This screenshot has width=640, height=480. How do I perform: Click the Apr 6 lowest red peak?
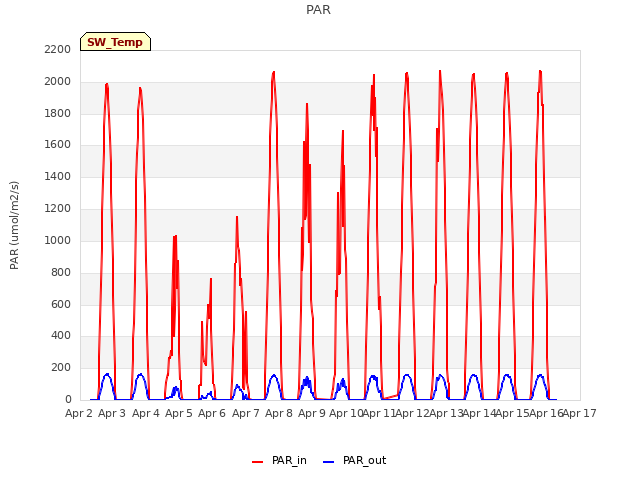tap(211, 279)
